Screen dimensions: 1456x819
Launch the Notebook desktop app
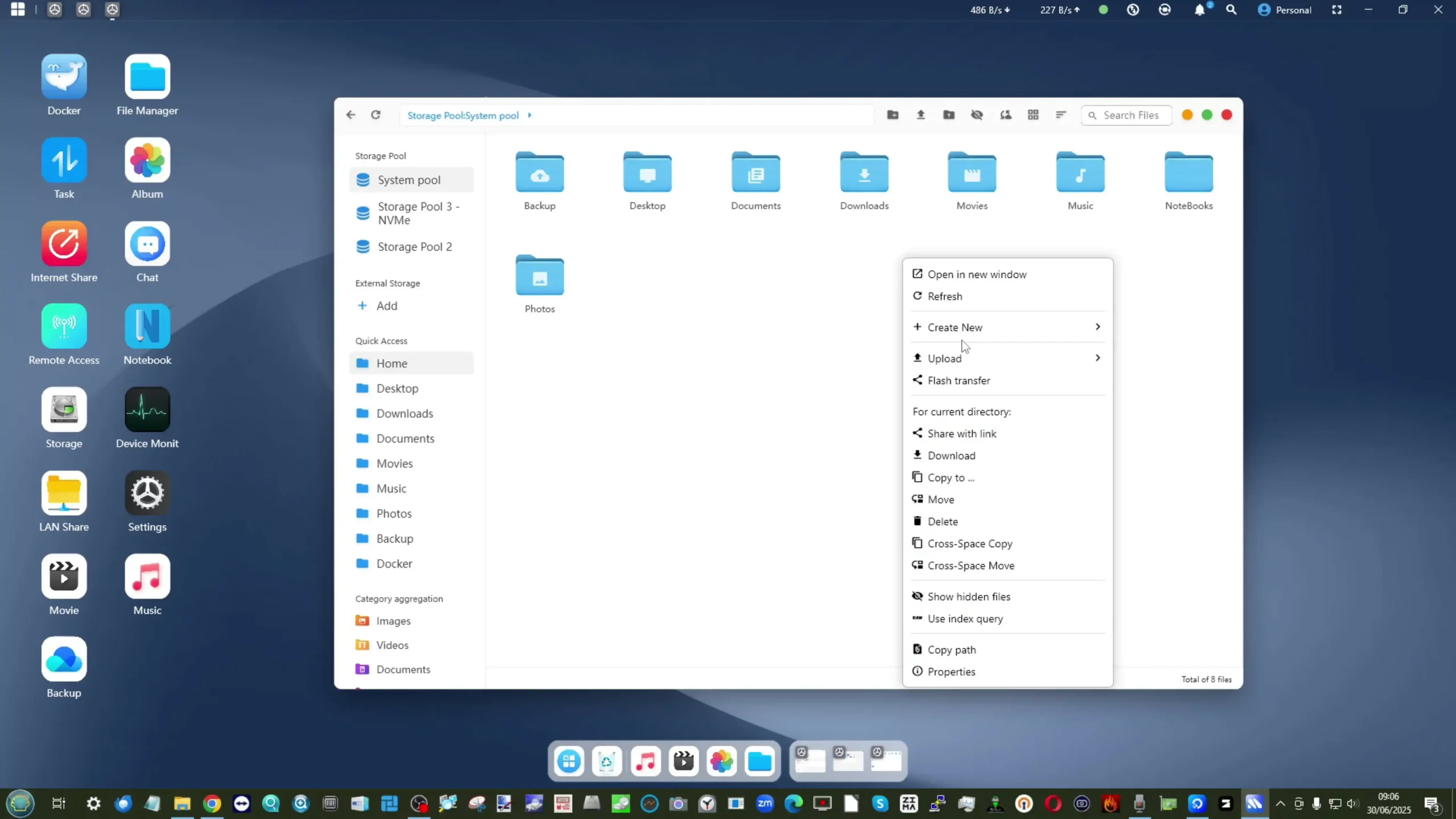(x=147, y=326)
